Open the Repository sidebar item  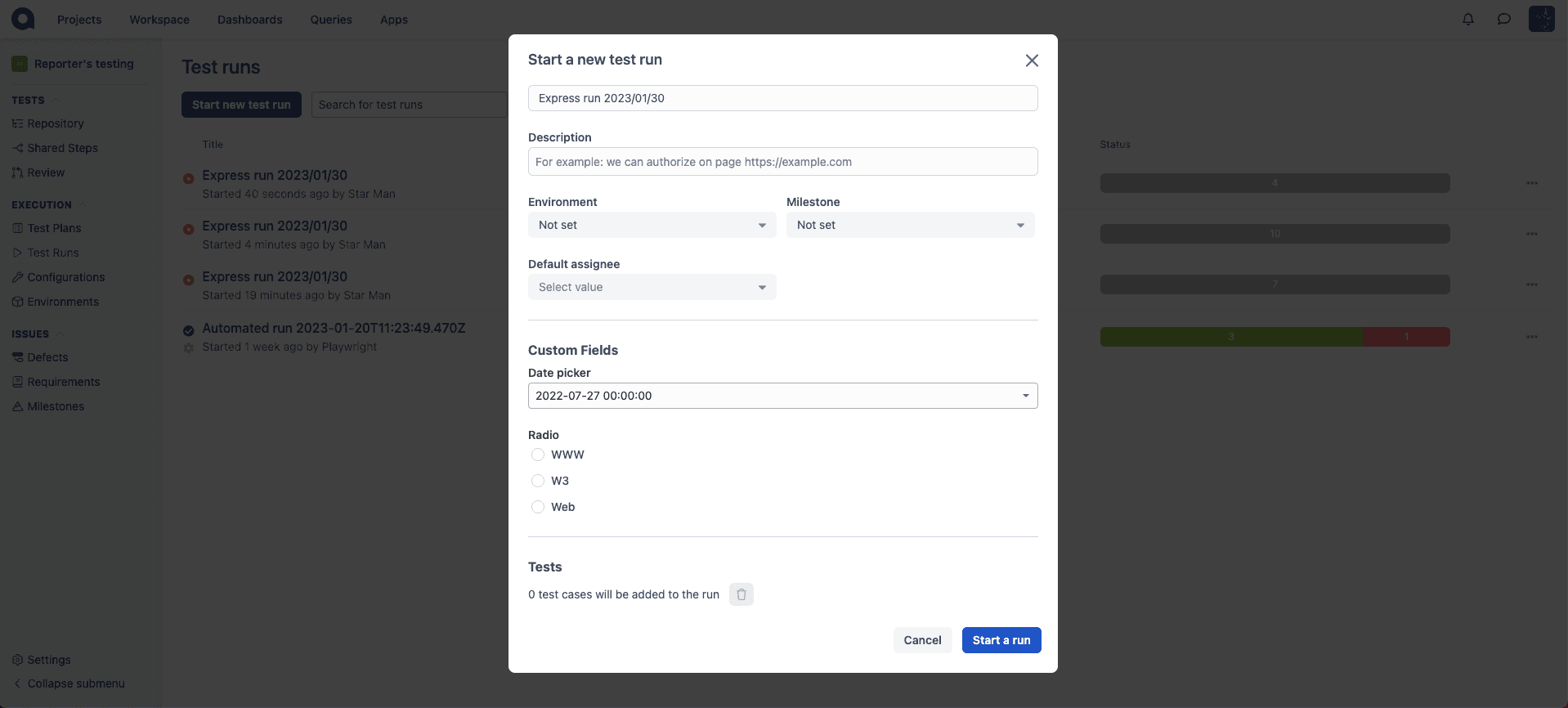tap(55, 123)
